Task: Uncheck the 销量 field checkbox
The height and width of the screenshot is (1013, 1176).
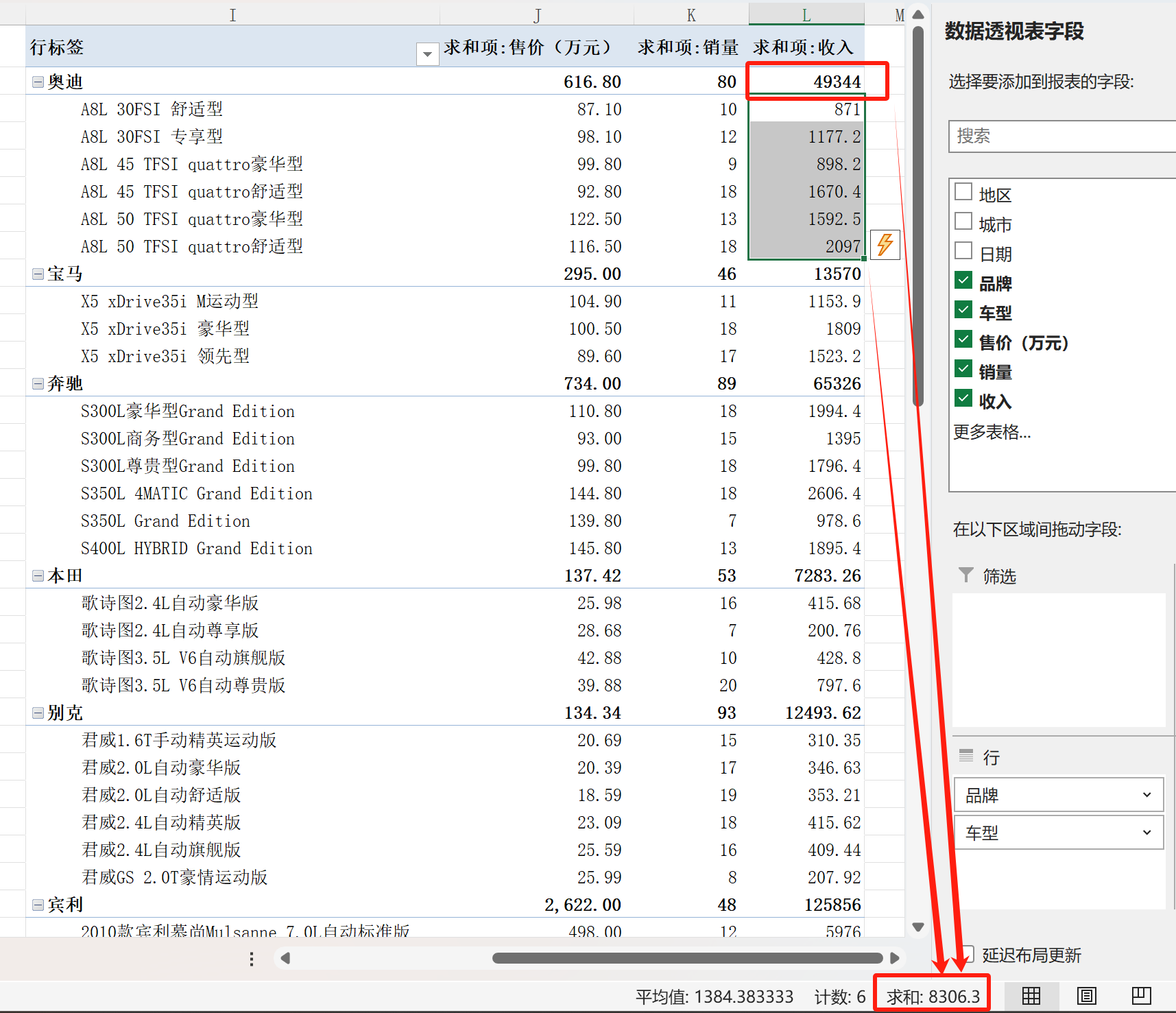Action: 963,368
